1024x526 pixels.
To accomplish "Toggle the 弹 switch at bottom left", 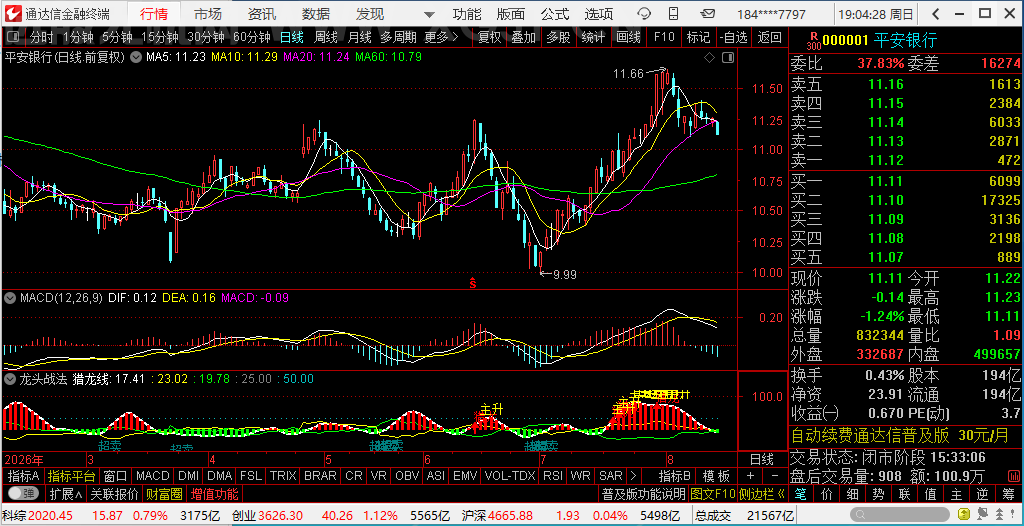I will pos(23,493).
